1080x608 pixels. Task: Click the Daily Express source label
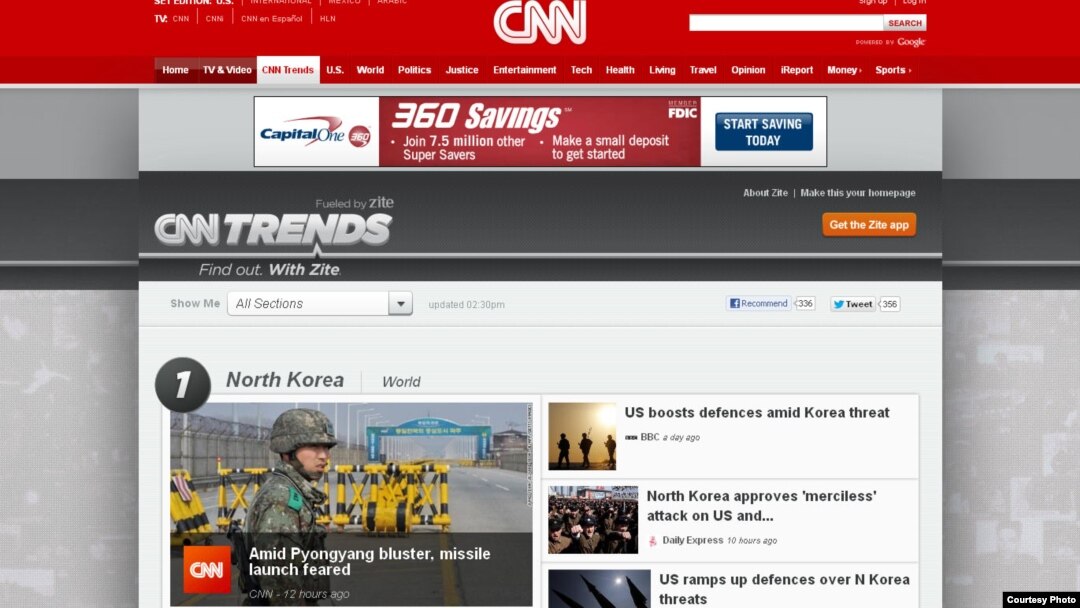point(692,541)
